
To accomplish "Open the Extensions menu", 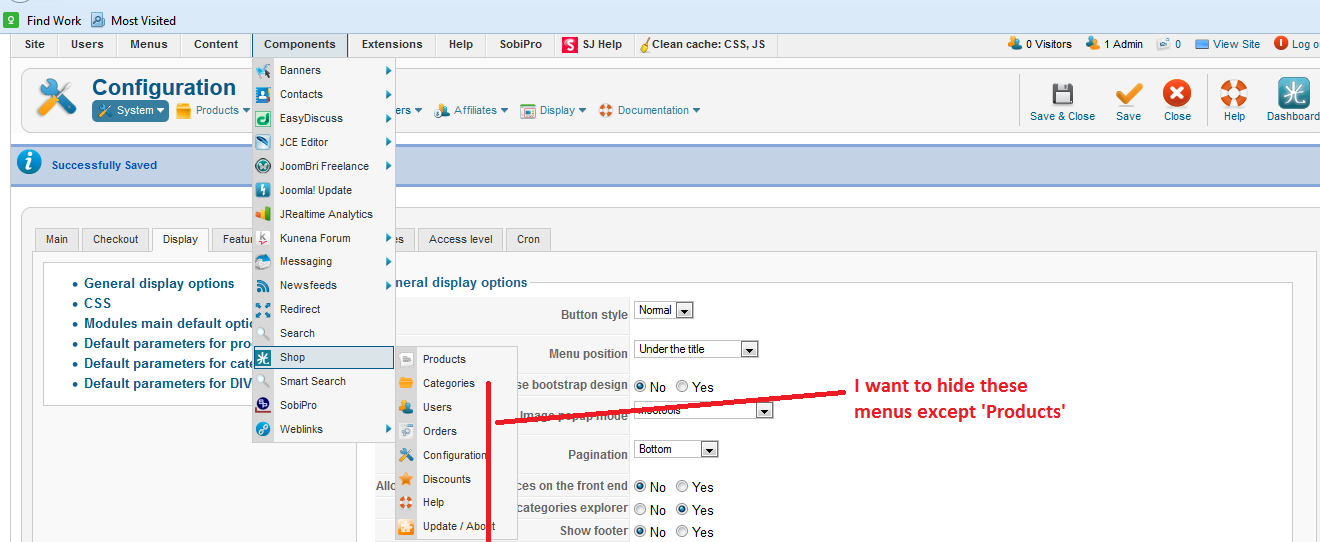I will click(x=392, y=45).
